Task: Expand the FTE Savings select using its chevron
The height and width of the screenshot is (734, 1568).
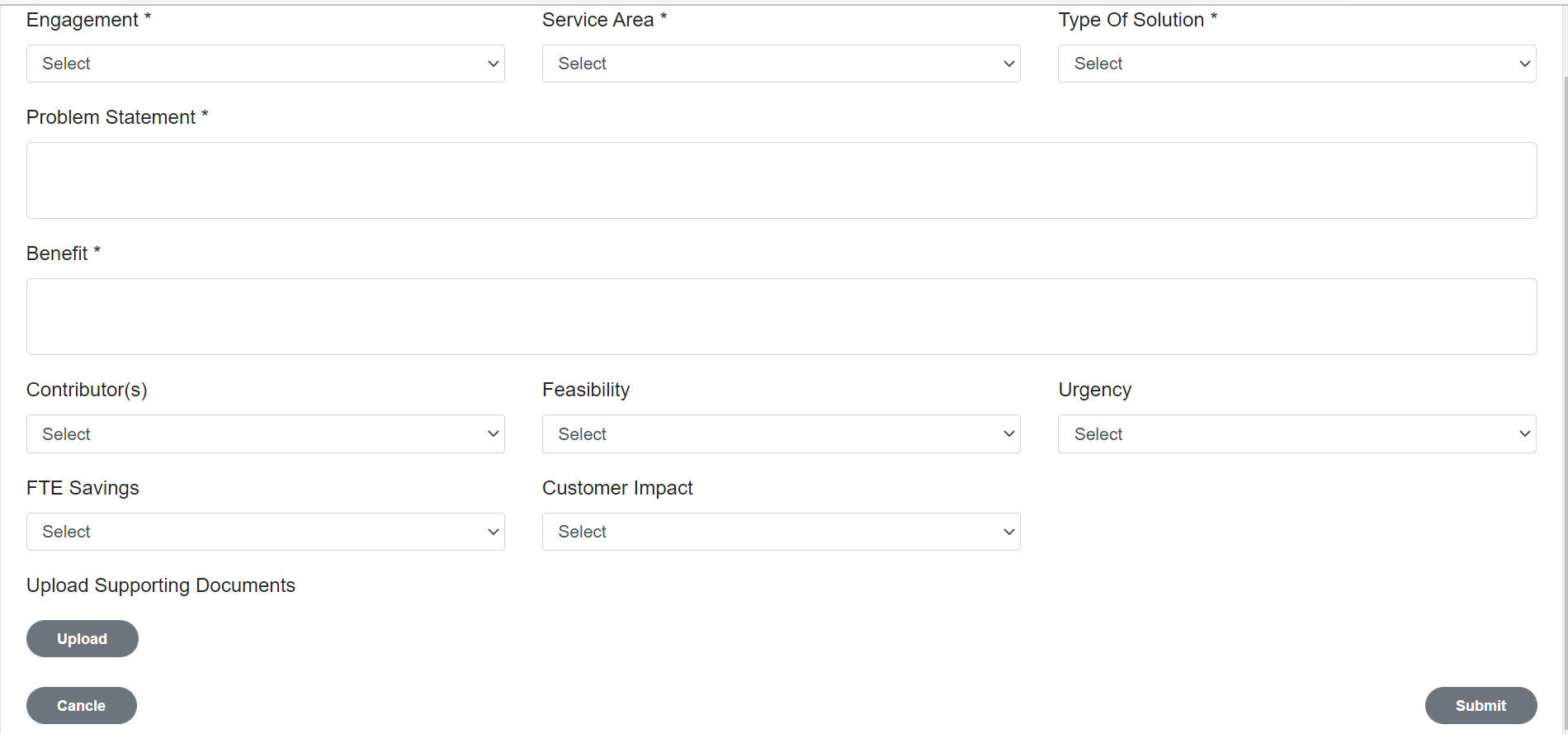Action: (493, 532)
